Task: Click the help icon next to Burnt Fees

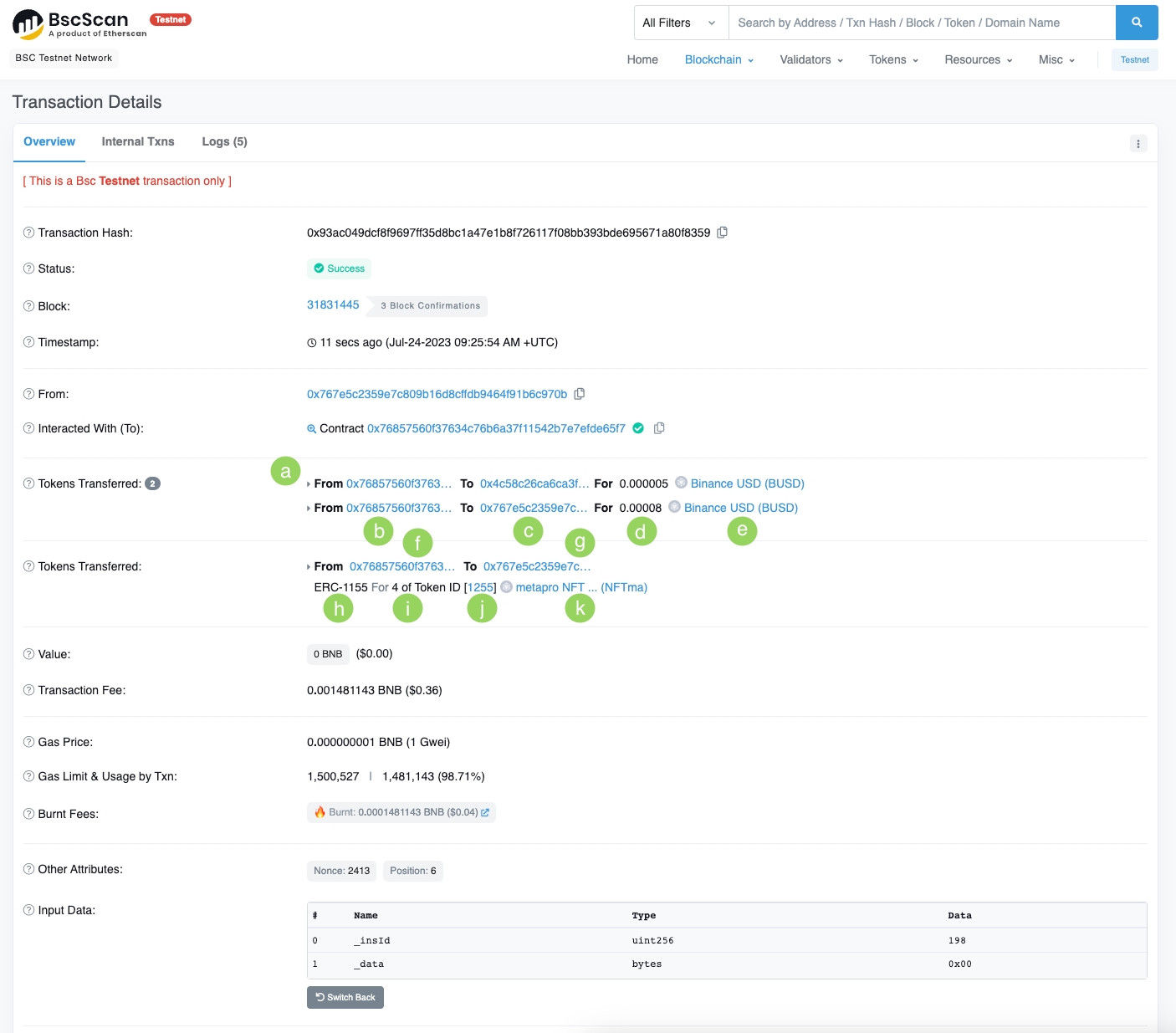Action: click(28, 814)
